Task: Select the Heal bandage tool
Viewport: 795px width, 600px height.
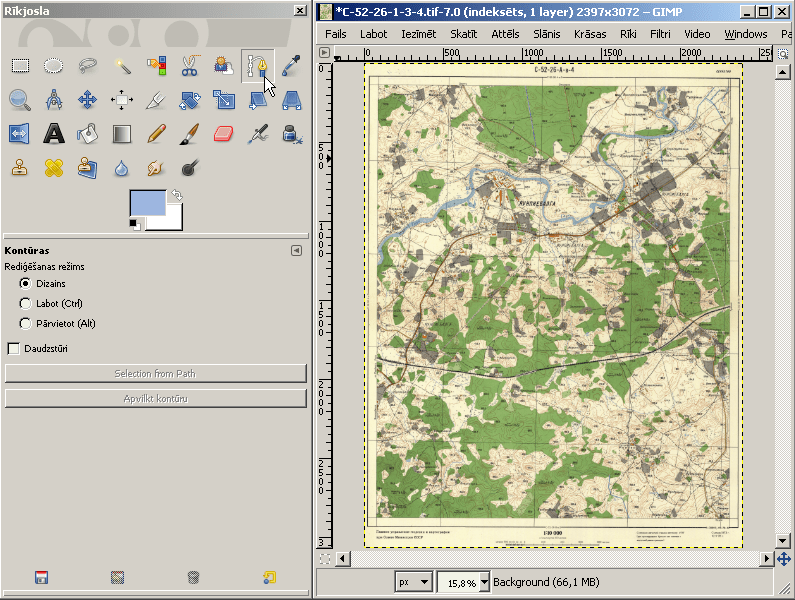Action: point(54,168)
